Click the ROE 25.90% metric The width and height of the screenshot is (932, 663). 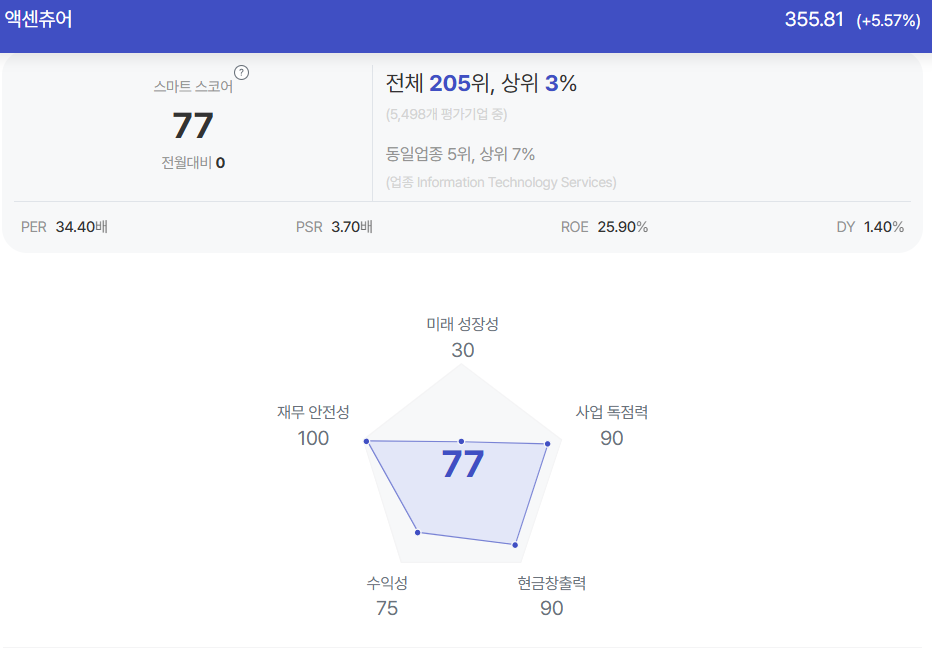(604, 227)
